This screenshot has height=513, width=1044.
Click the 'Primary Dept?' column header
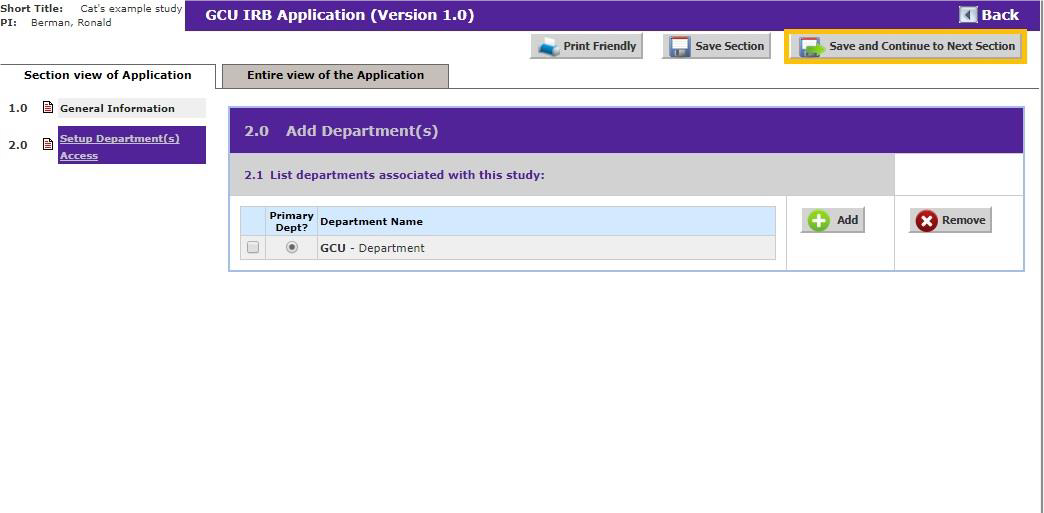[292, 221]
